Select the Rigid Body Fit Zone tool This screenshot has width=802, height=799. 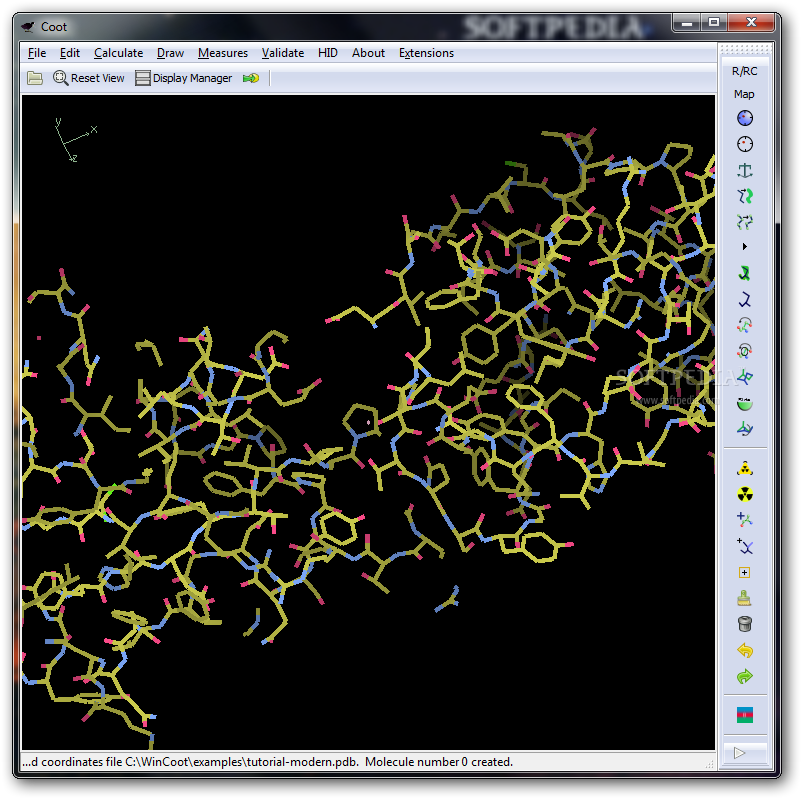tap(745, 196)
